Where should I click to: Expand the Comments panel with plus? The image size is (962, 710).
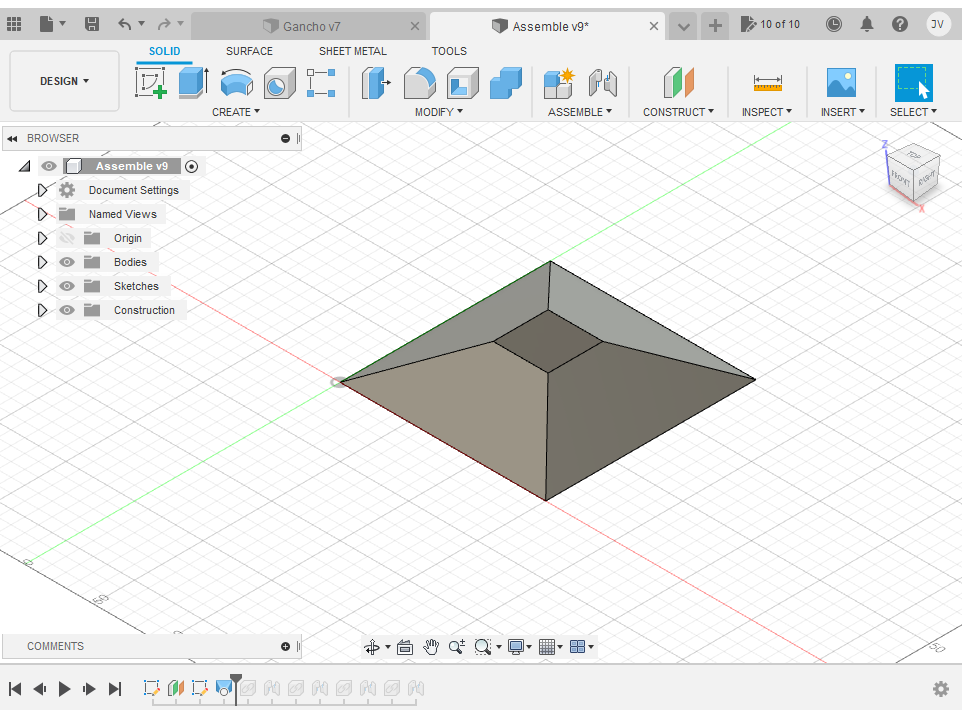(x=285, y=646)
